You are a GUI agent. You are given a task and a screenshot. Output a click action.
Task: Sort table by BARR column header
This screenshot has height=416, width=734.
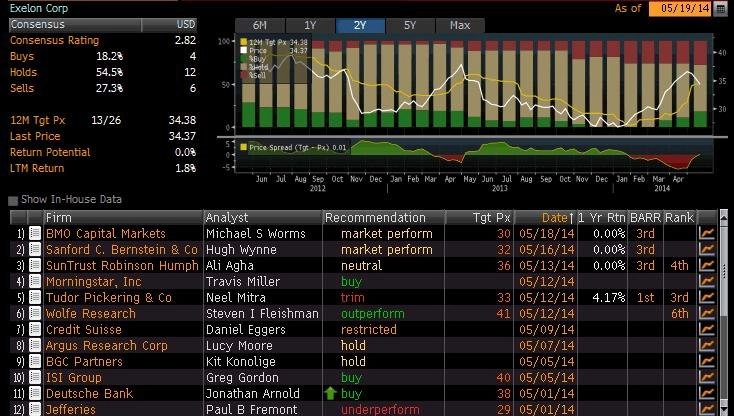(x=645, y=218)
